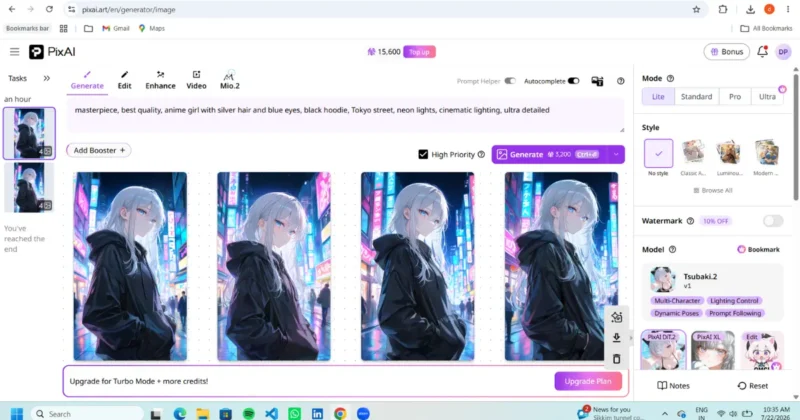
Task: Choose the PixAI XL model card
Action: 713,351
